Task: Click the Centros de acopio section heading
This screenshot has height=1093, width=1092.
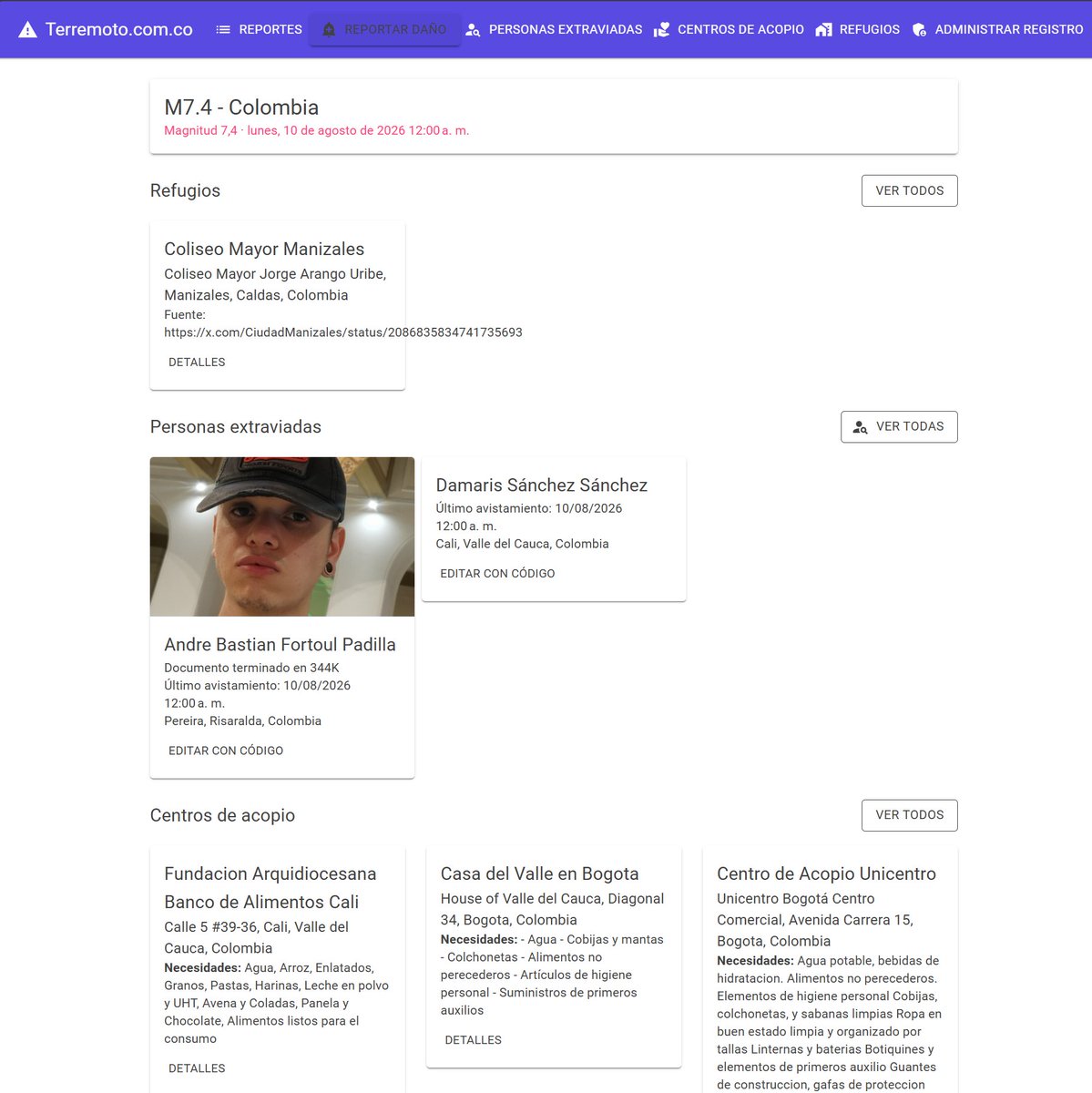Action: coord(222,815)
